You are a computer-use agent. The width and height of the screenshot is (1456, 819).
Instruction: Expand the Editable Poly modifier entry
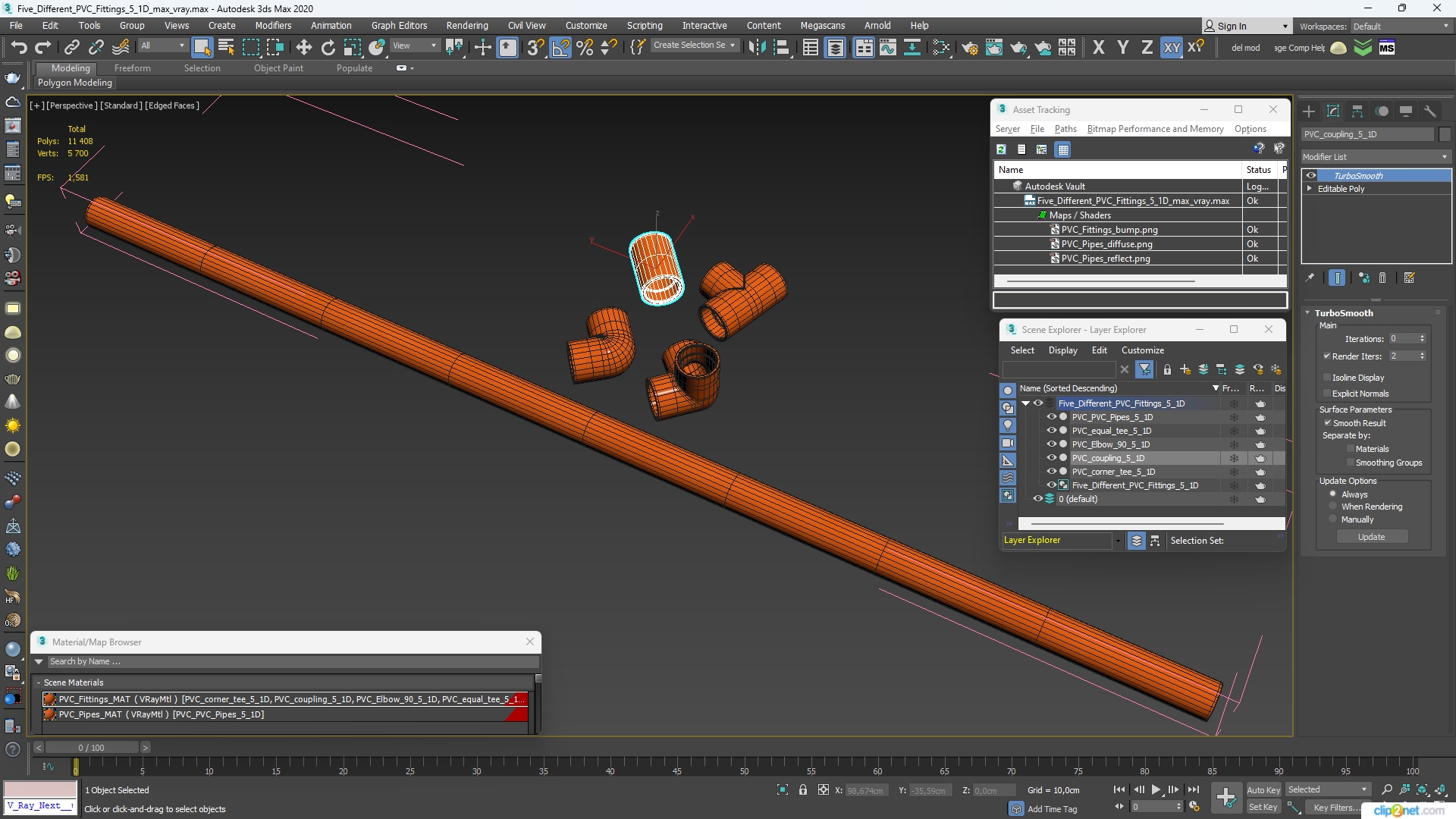tap(1310, 188)
